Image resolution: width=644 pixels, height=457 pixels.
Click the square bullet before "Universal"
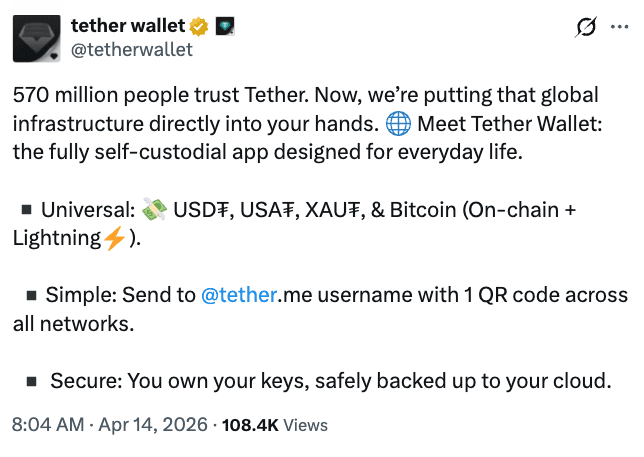[27, 212]
